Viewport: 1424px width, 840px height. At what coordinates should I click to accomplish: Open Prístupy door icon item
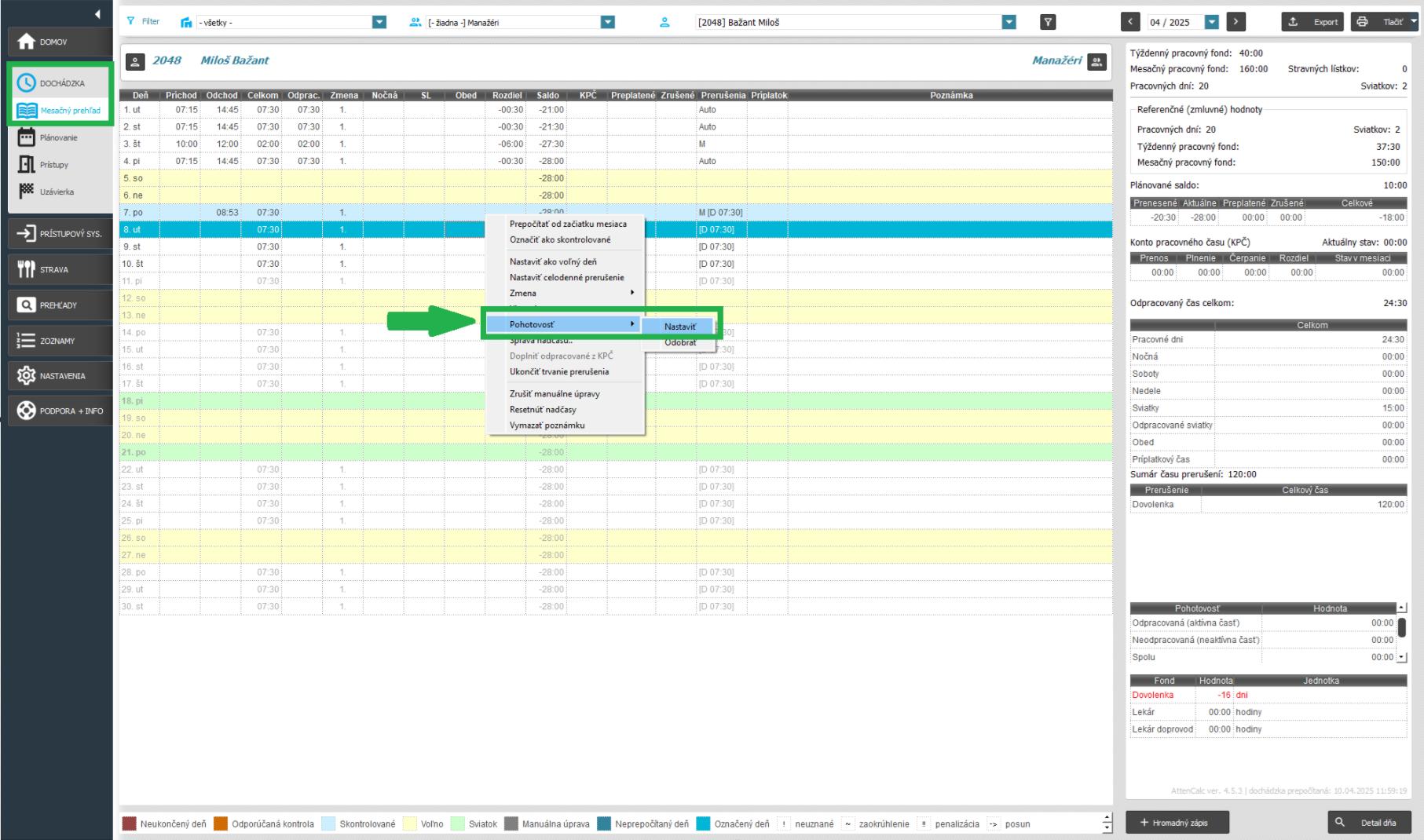pos(53,165)
